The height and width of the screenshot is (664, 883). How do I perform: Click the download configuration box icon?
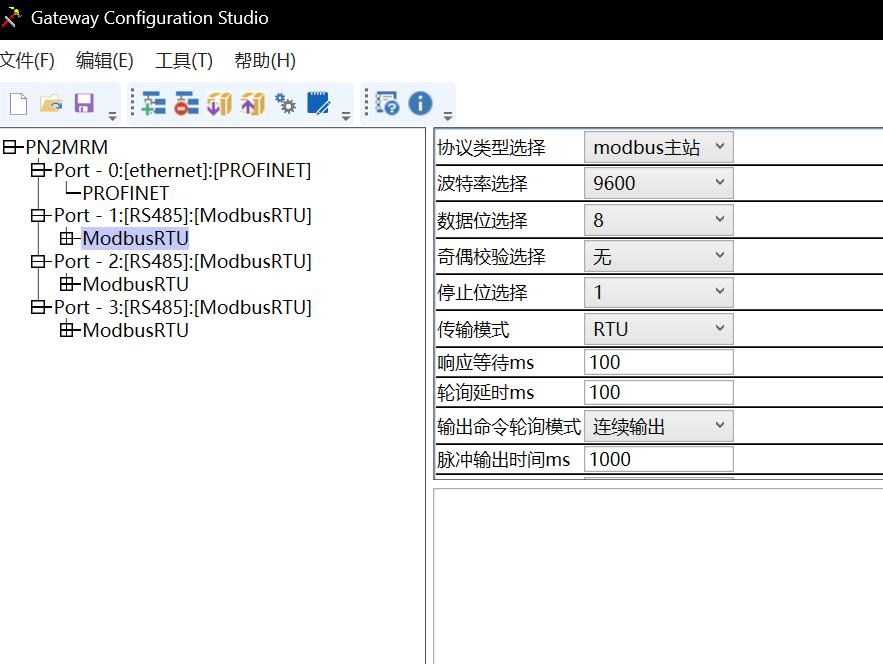coord(219,104)
